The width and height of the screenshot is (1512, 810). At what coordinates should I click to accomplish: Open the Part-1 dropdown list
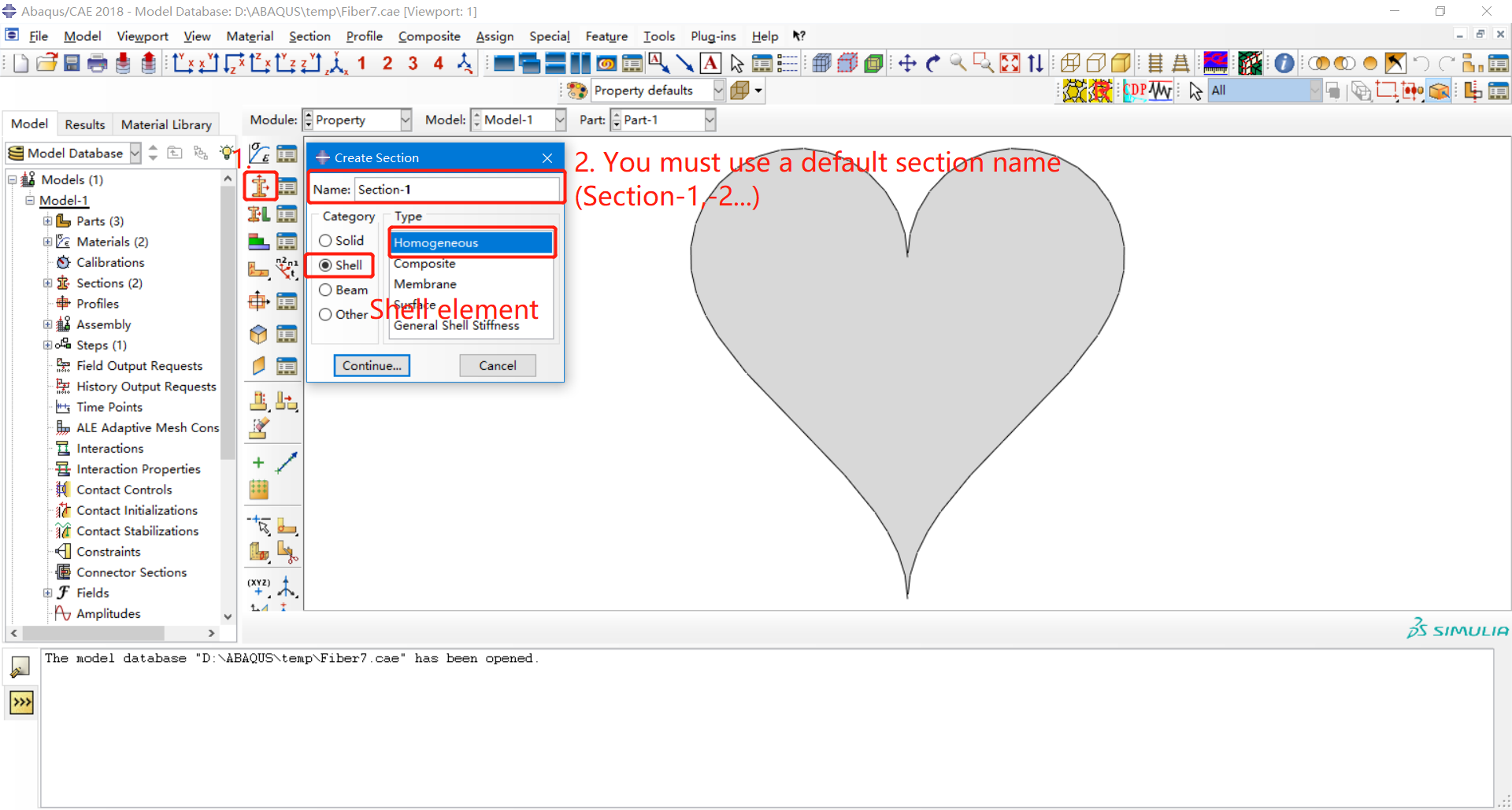pos(709,120)
